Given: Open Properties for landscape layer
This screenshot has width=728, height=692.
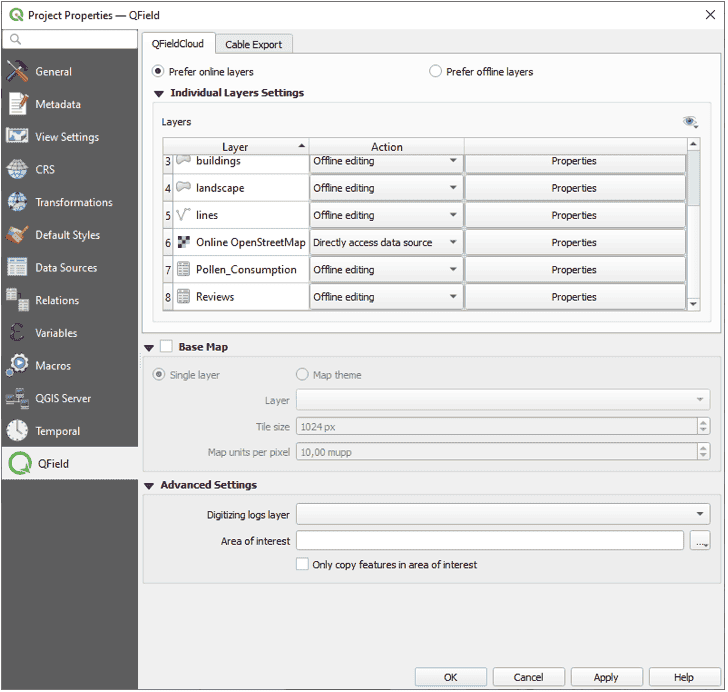Looking at the screenshot, I should tap(575, 188).
